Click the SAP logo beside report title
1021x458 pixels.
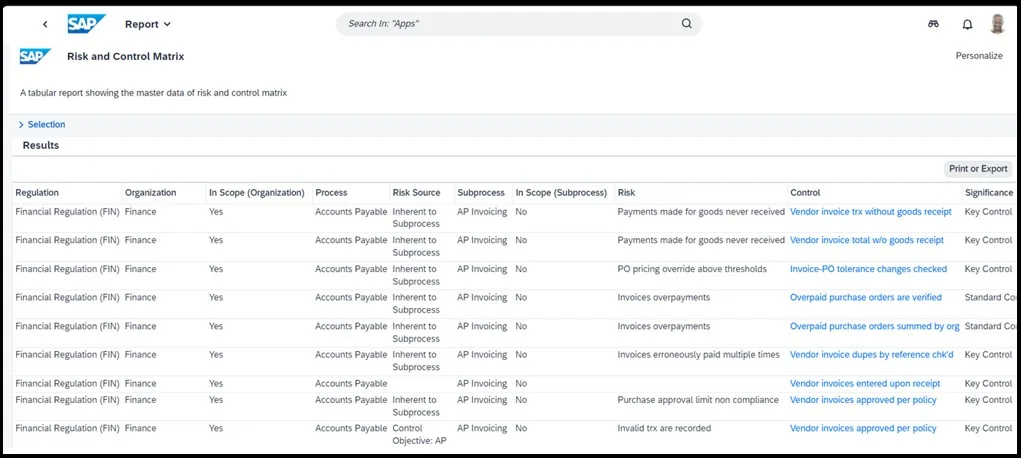click(35, 57)
